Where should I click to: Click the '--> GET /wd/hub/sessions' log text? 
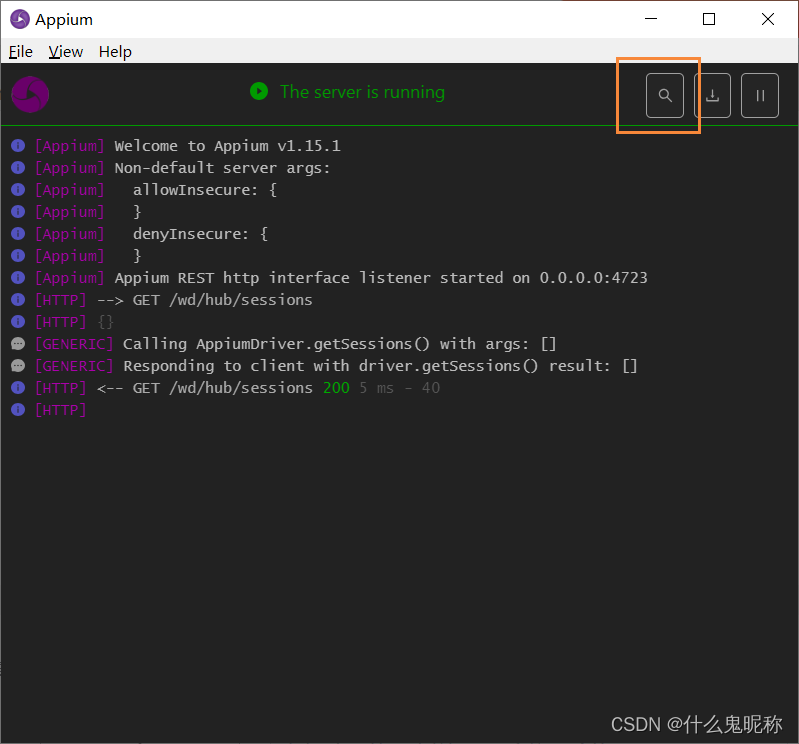[204, 300]
